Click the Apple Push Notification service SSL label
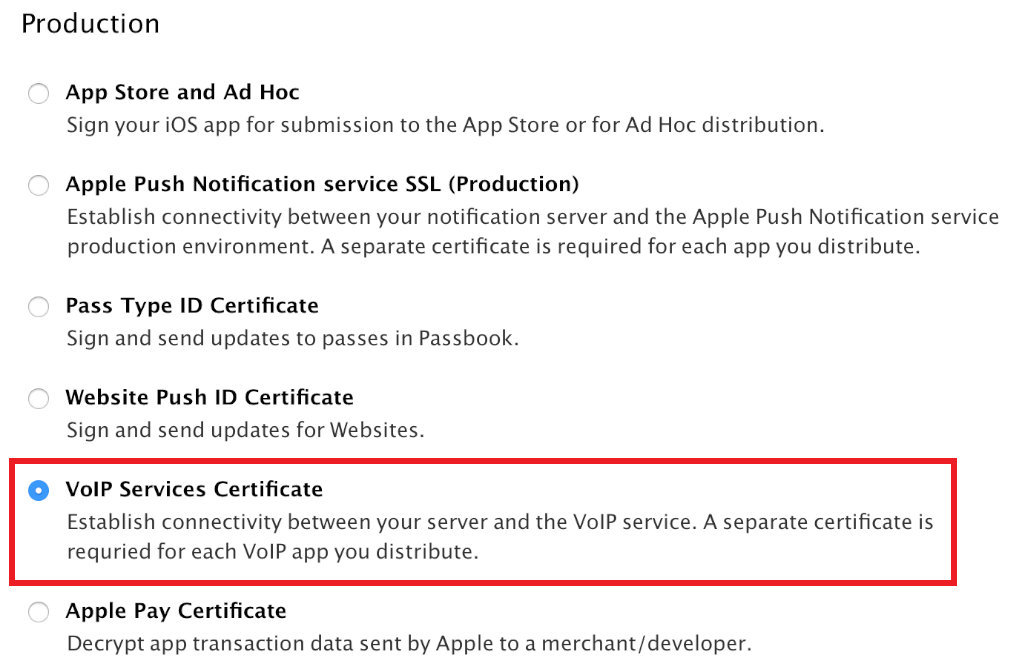Viewport: 1011px width, 667px height. coord(322,184)
